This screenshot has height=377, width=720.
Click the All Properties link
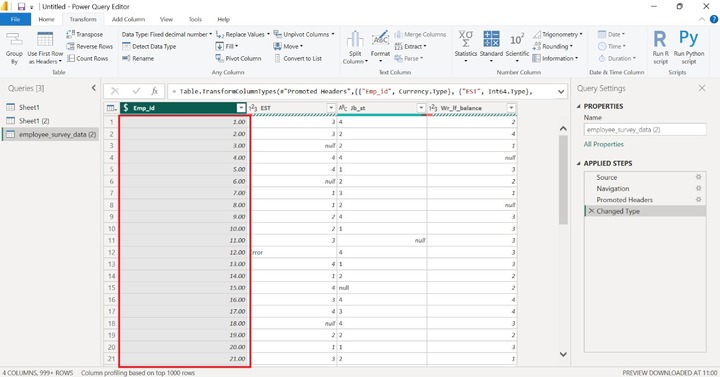point(603,144)
